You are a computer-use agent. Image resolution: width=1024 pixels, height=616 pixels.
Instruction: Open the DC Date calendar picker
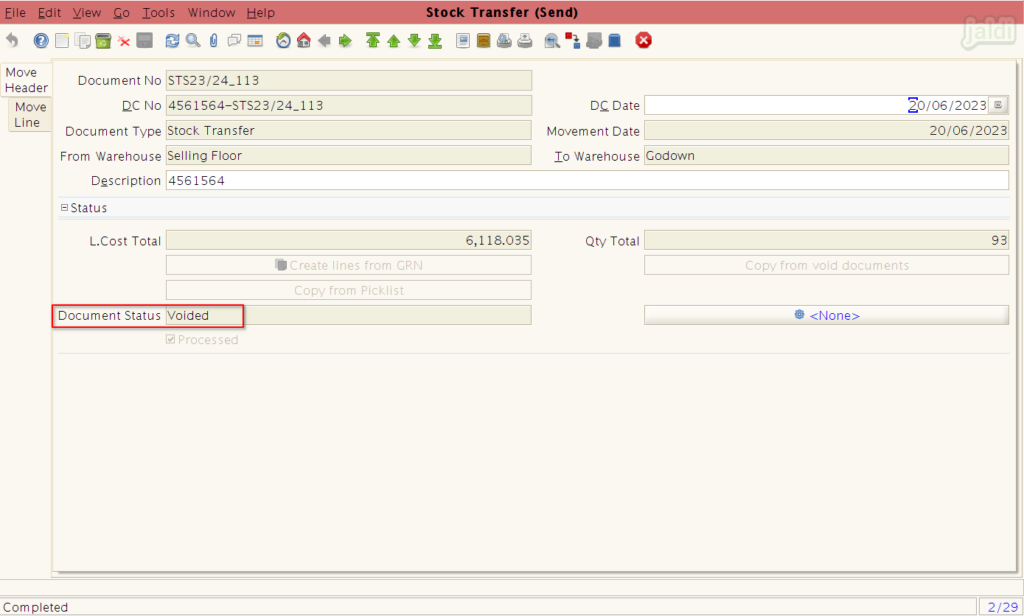(998, 105)
